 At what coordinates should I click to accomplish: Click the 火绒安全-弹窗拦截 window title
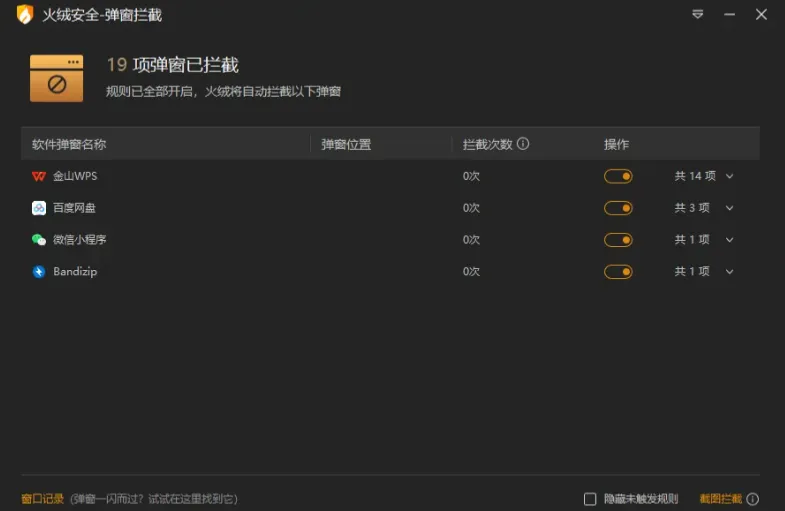[x=102, y=15]
